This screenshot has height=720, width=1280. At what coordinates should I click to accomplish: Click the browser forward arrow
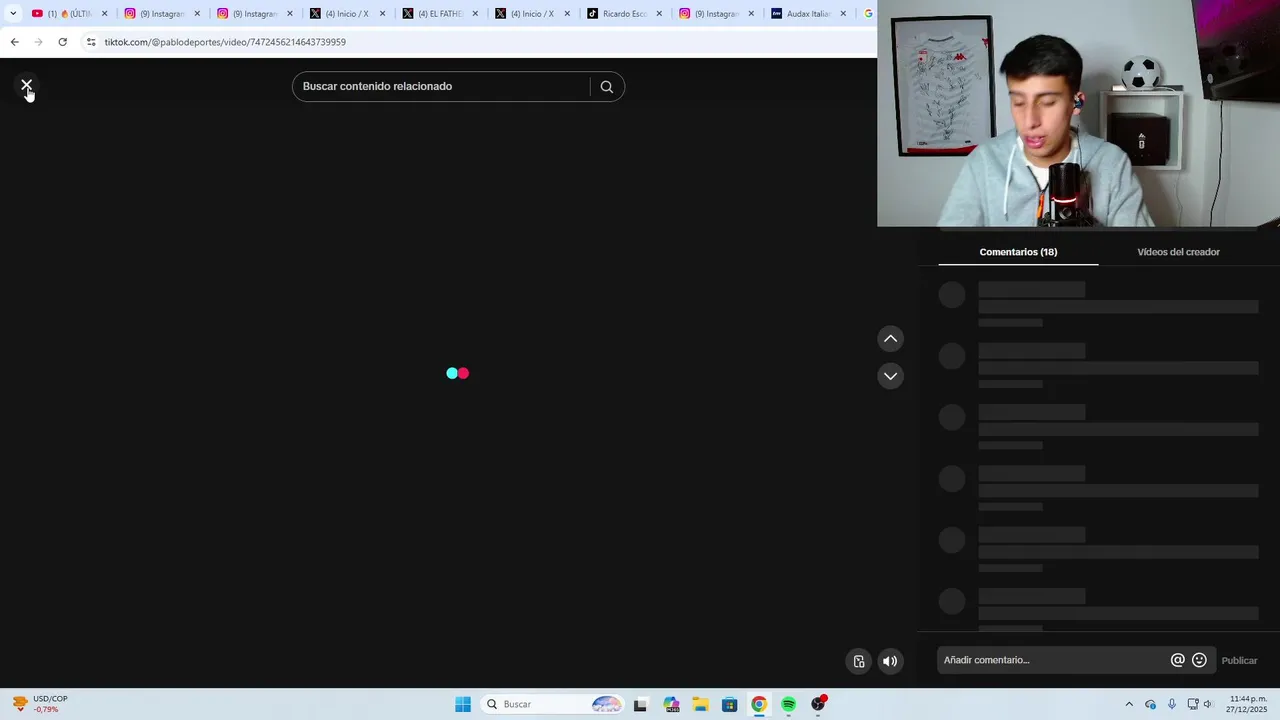point(38,42)
